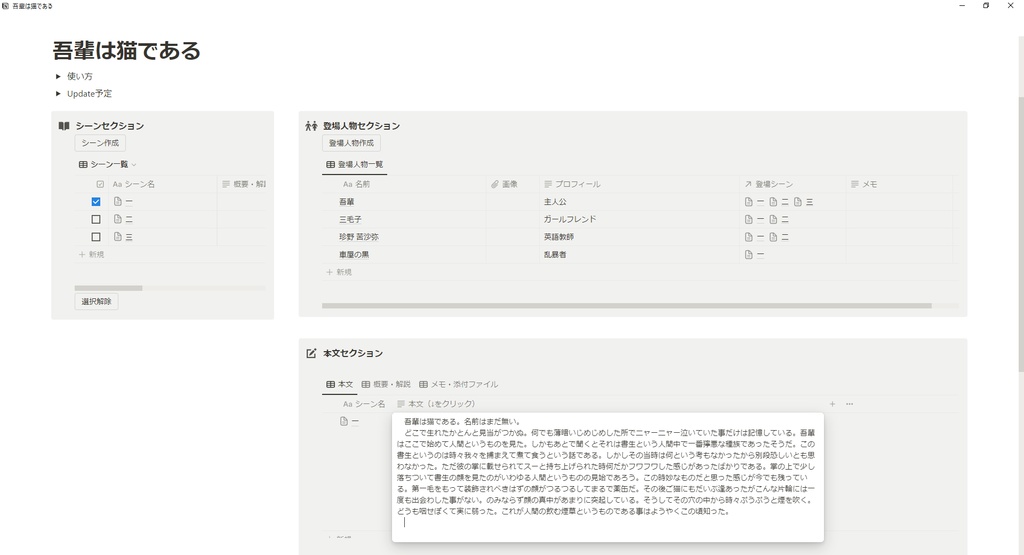Click the 主人公 profile cell
Screen dimensions: 1024x555
pyautogui.click(x=555, y=202)
